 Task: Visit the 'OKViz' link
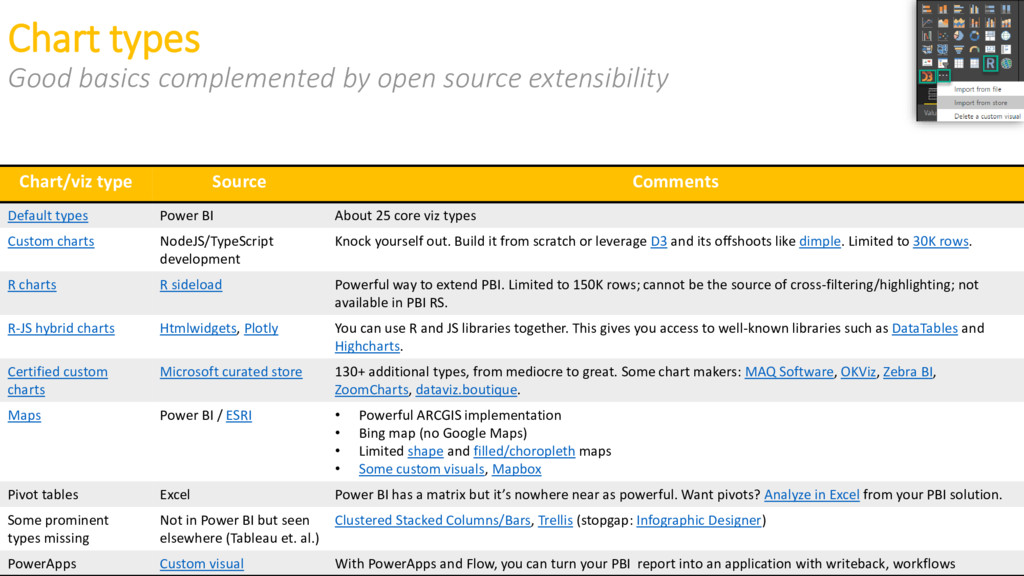point(858,372)
